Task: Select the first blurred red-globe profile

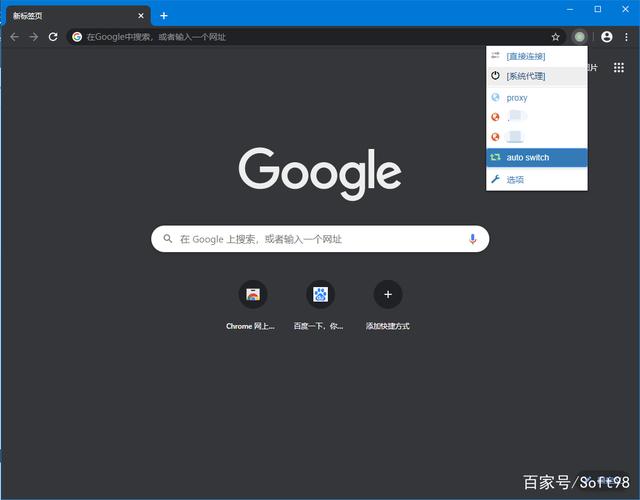Action: 537,117
